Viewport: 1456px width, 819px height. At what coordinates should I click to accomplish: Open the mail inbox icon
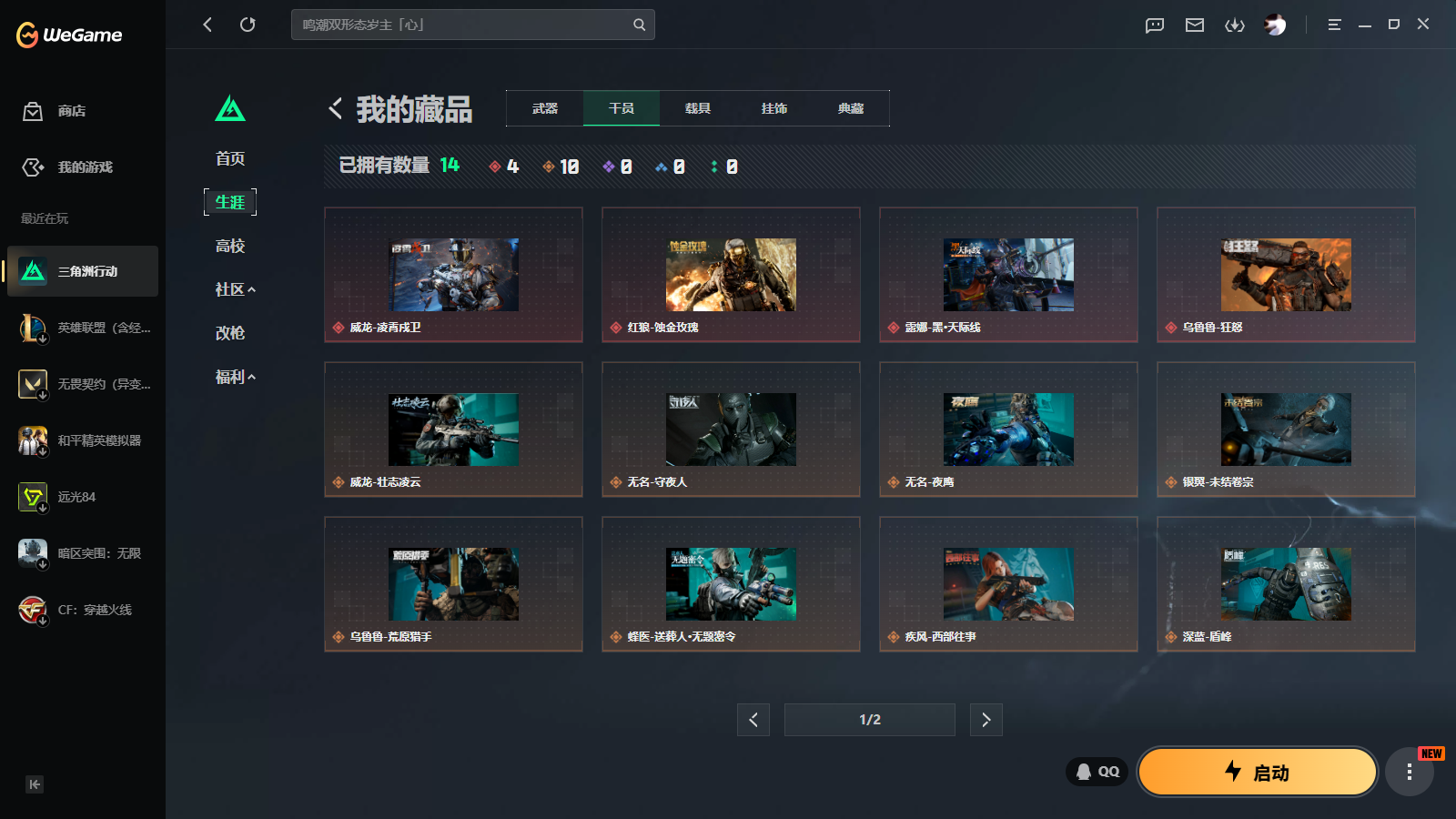pos(1195,25)
